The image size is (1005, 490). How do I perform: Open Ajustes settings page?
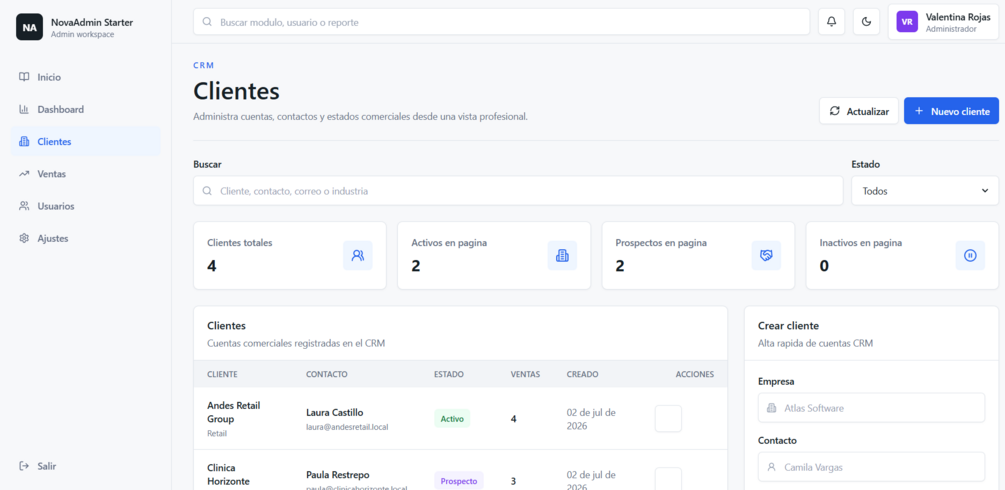(86, 238)
